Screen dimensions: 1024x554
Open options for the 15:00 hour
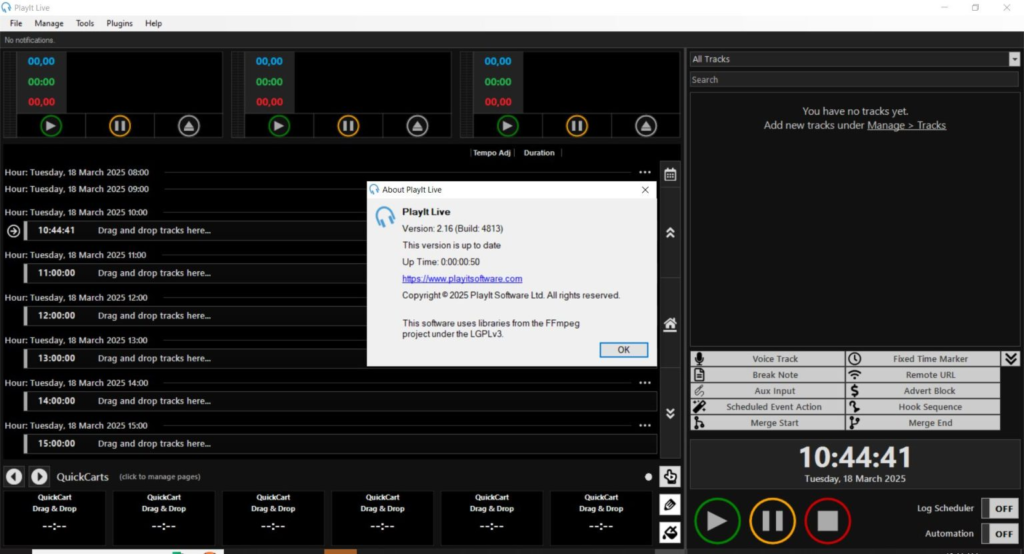[645, 425]
